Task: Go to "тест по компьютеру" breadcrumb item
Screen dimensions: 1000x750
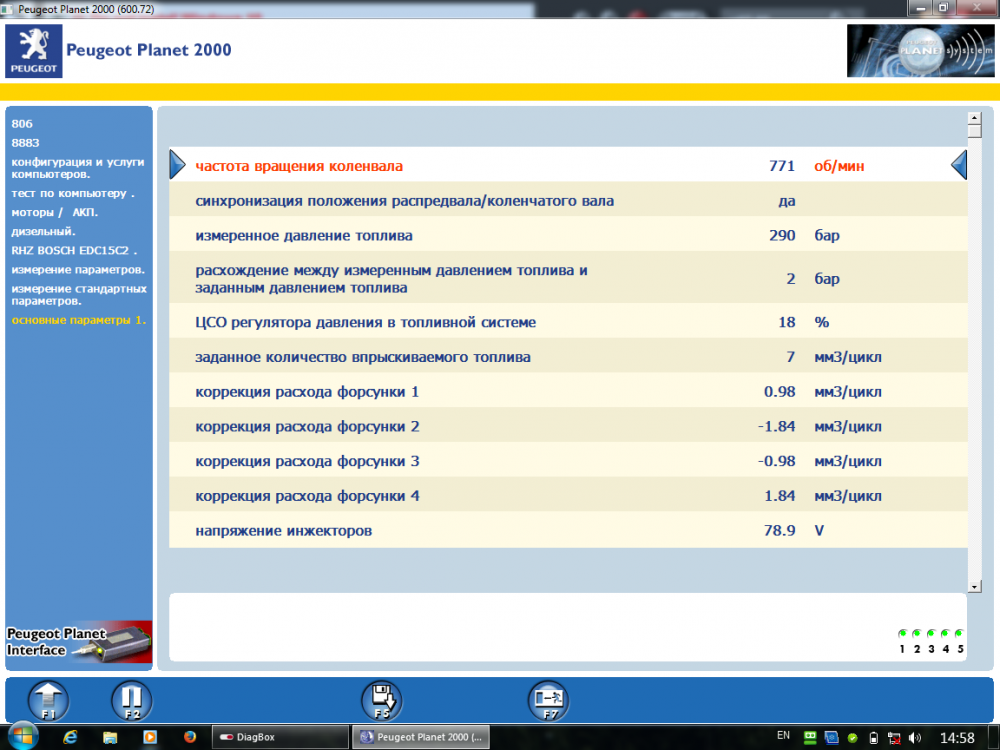Action: (x=72, y=193)
